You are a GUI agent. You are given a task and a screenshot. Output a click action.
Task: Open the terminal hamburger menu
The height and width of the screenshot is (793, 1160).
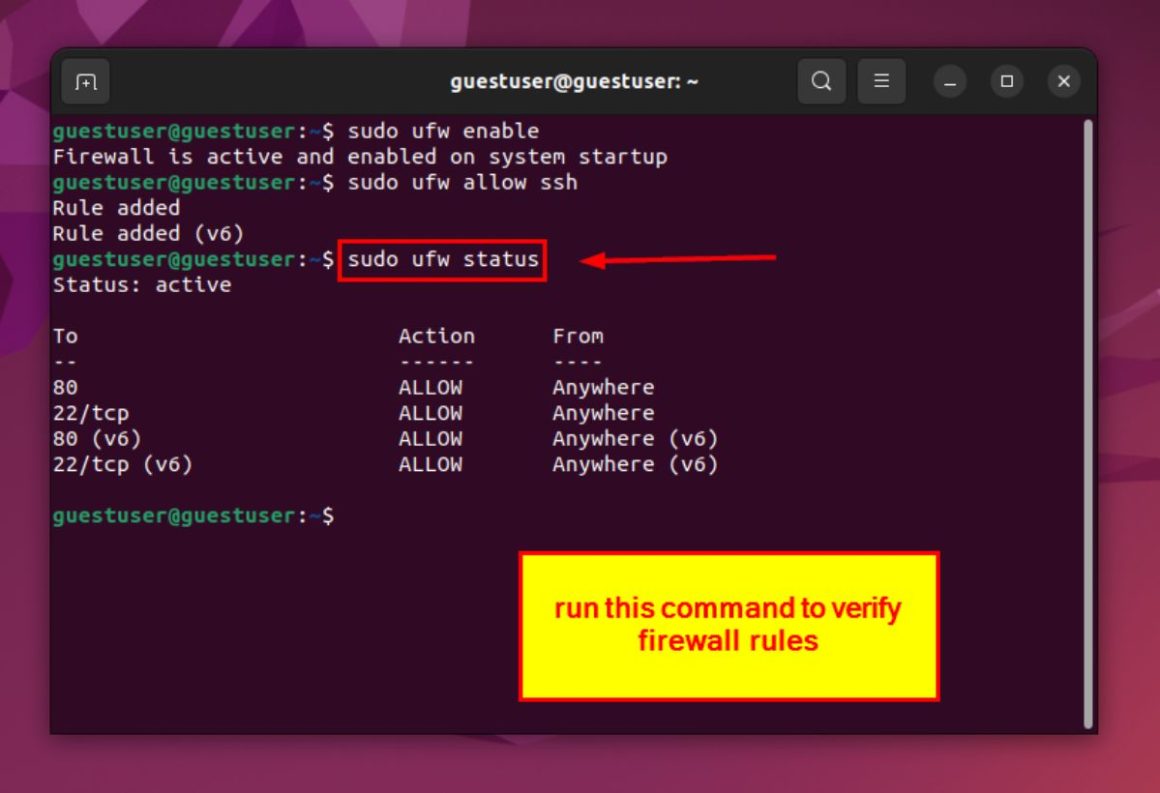(882, 81)
